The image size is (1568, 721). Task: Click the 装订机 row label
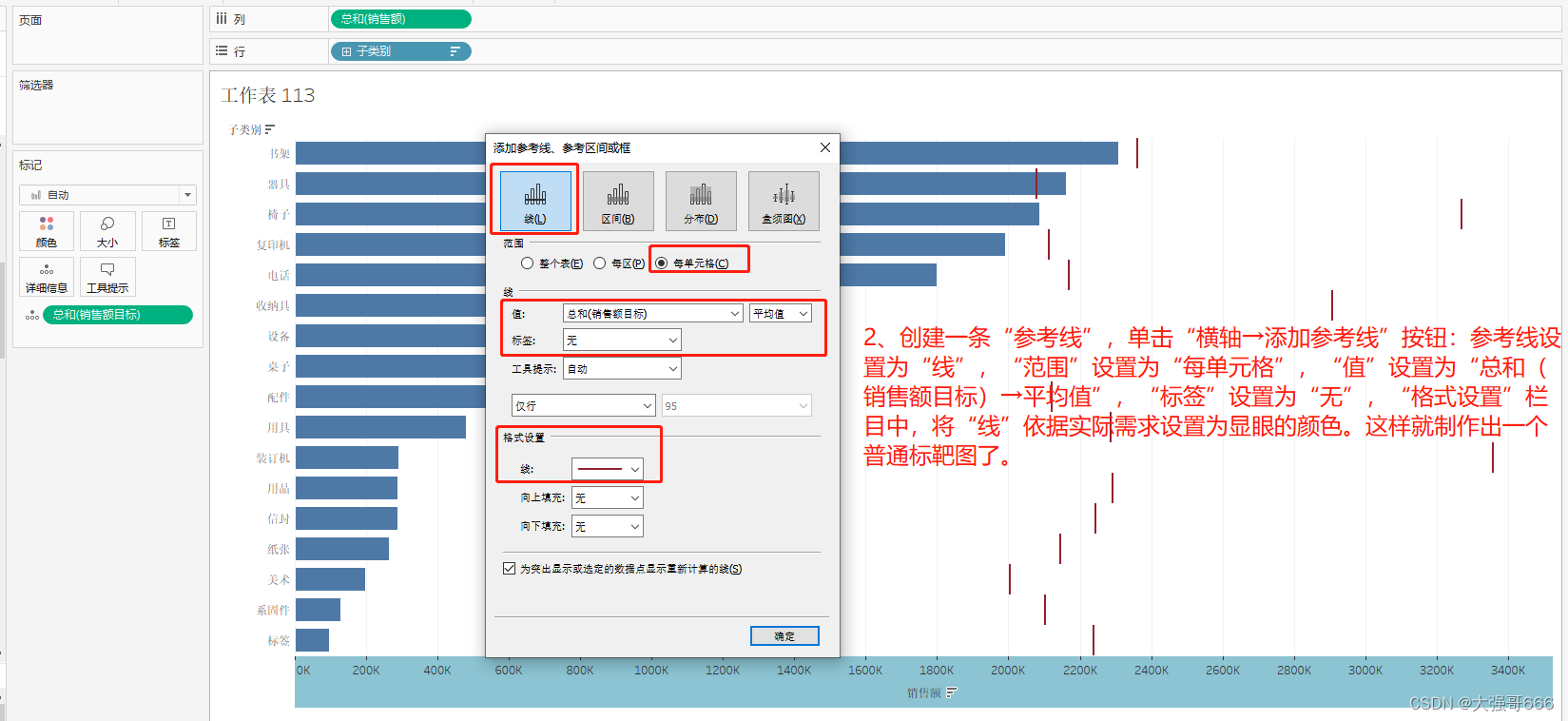pos(273,458)
